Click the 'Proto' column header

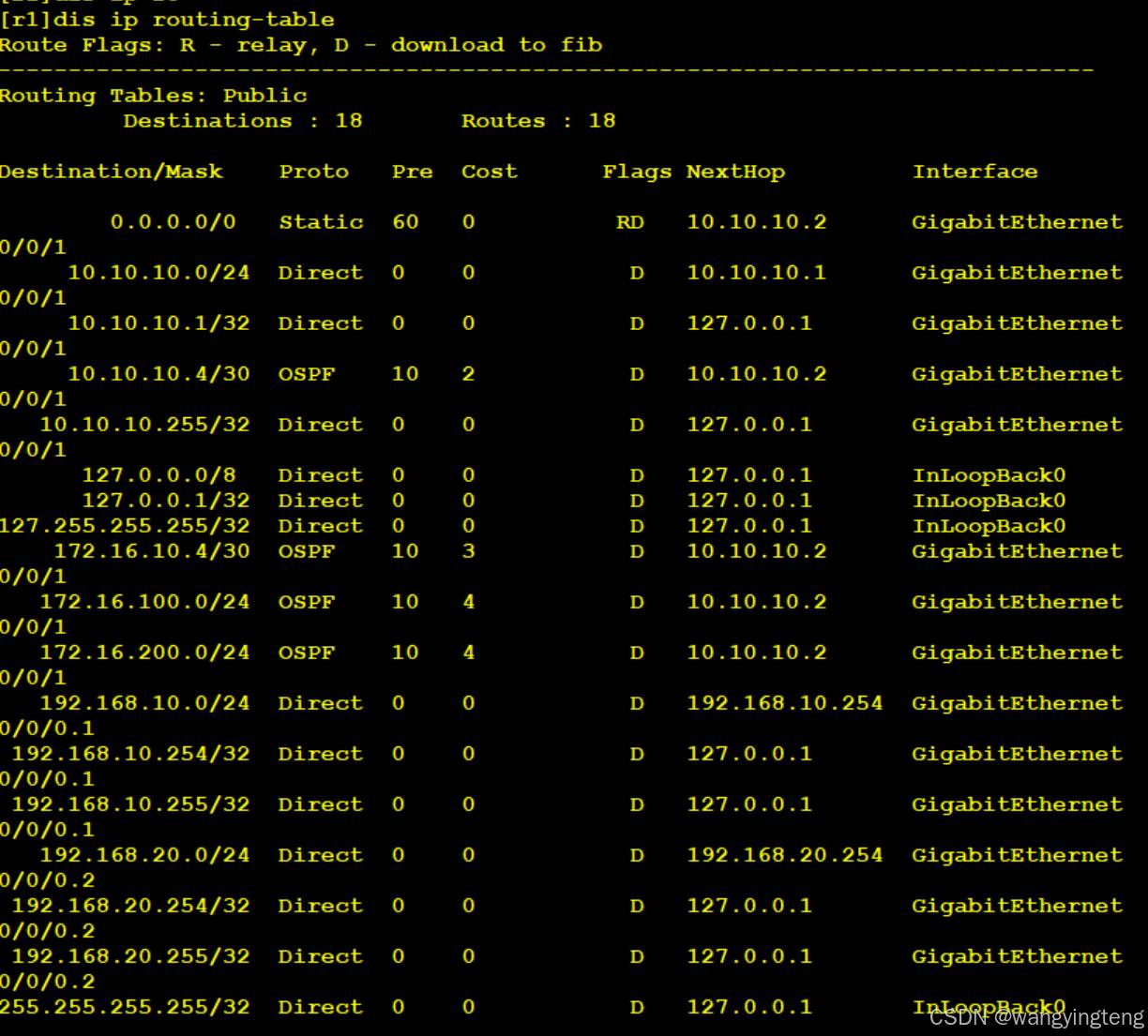coord(313,171)
